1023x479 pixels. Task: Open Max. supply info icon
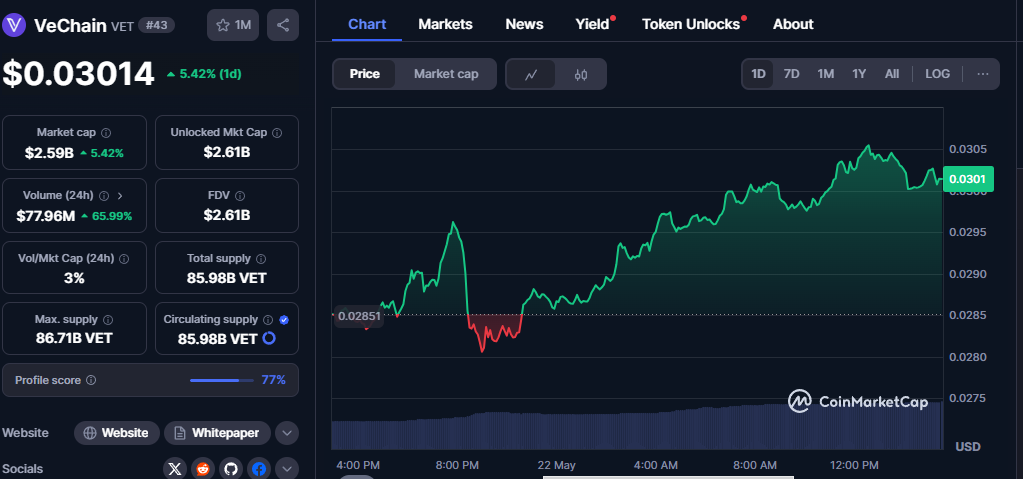pyautogui.click(x=108, y=320)
